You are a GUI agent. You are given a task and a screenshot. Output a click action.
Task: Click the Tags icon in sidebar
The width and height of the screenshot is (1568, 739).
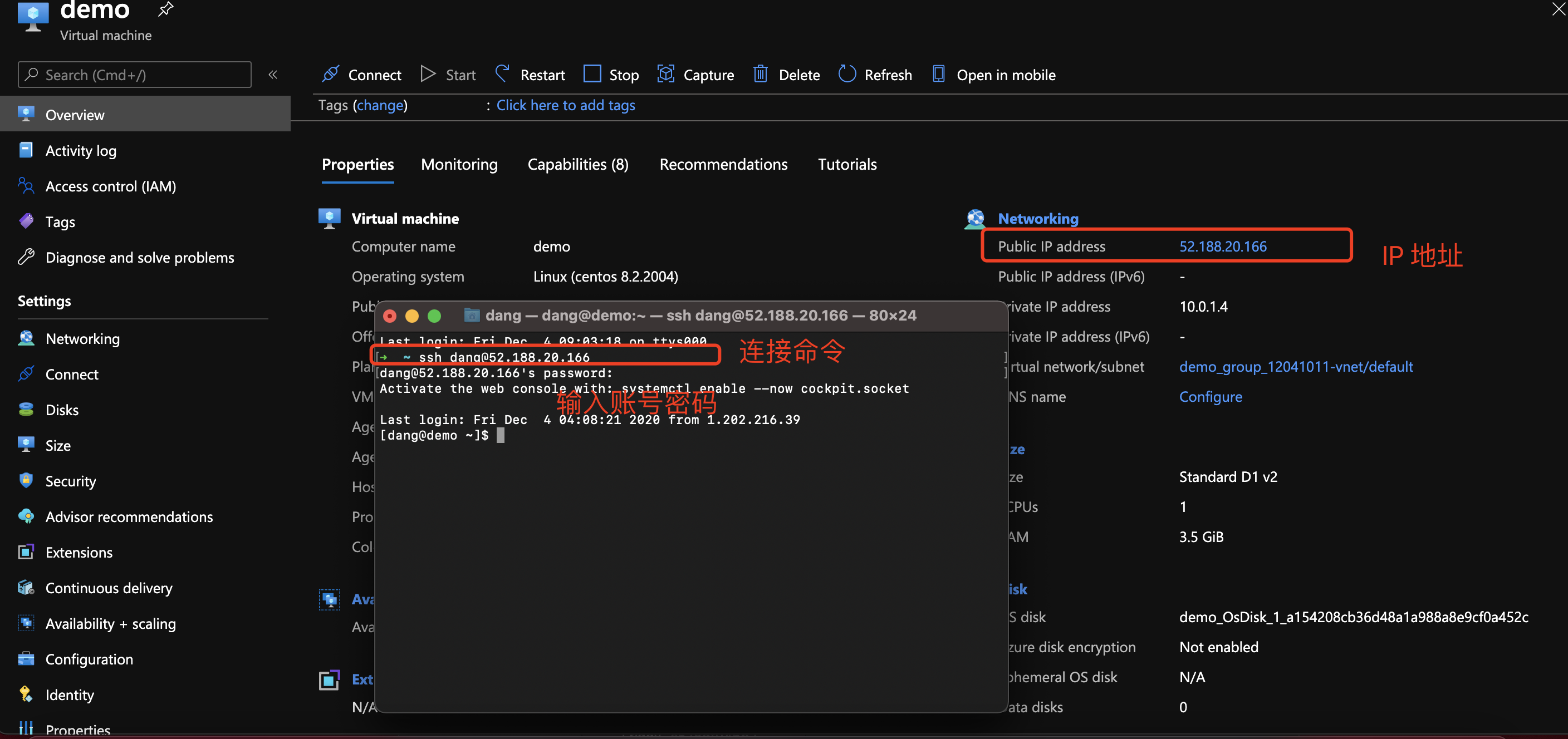point(26,221)
